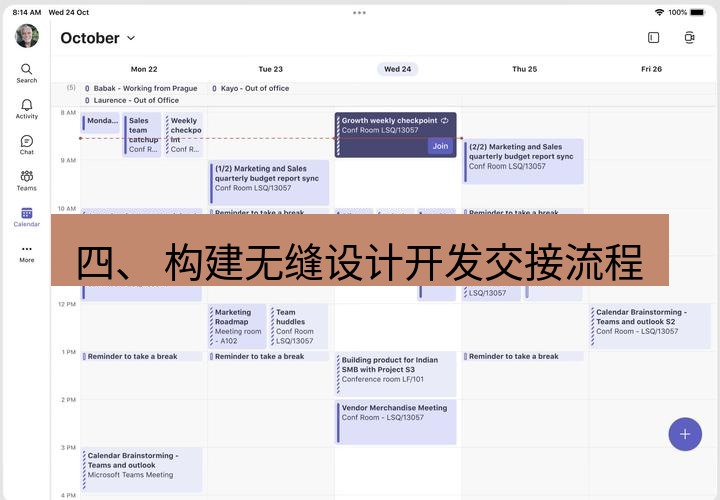Open Laurence - Out of Office event
This screenshot has height=500, width=720.
(x=132, y=100)
